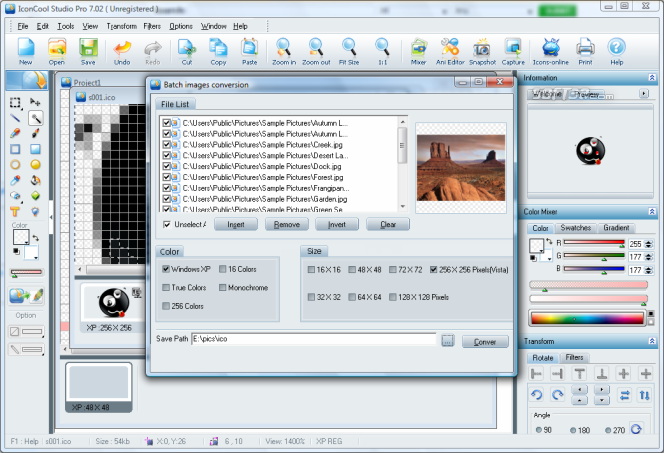Browse for save path with ellipsis button
The image size is (664, 453).
click(x=448, y=340)
